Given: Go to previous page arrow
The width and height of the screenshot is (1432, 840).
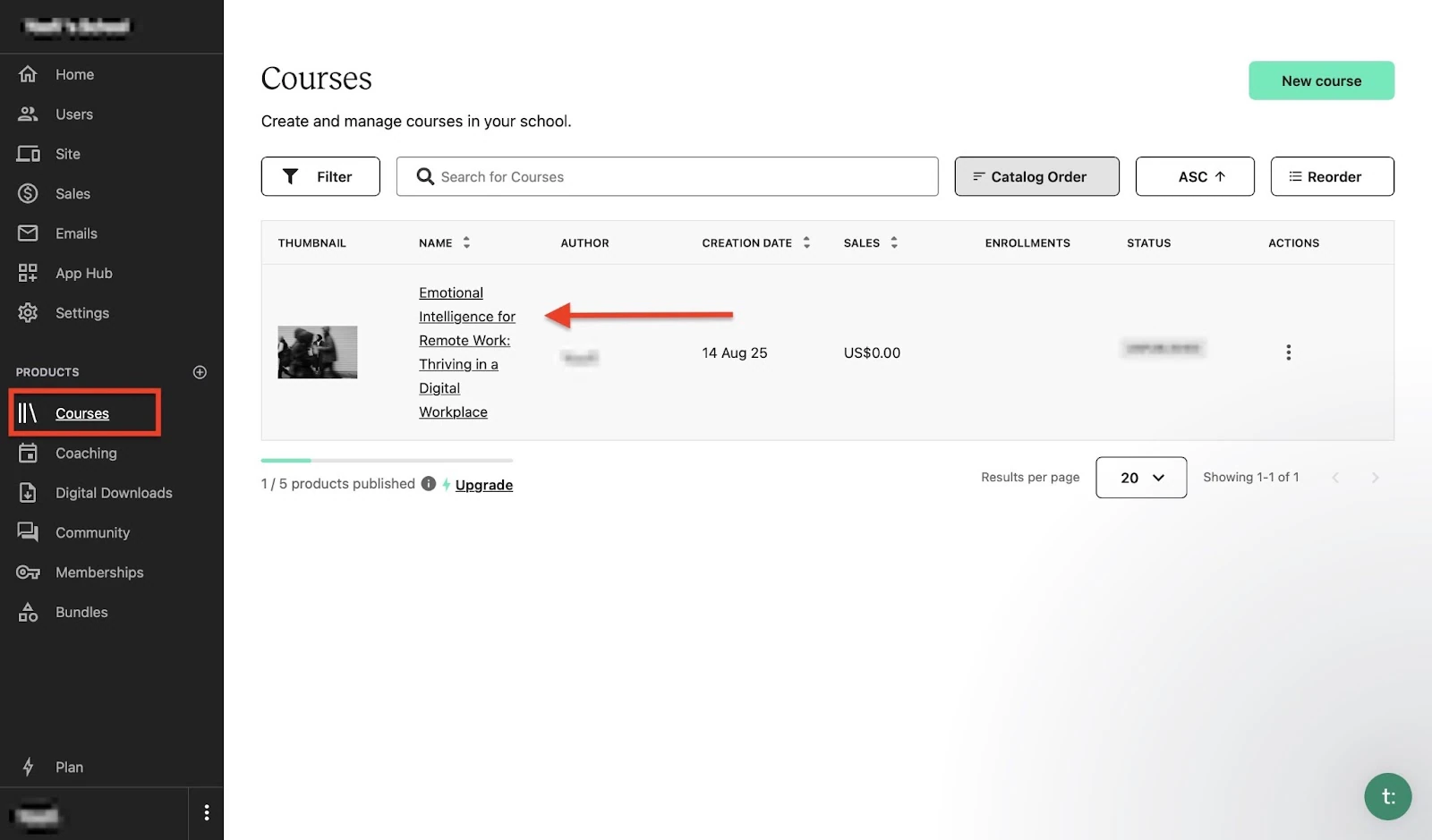Looking at the screenshot, I should tap(1335, 478).
